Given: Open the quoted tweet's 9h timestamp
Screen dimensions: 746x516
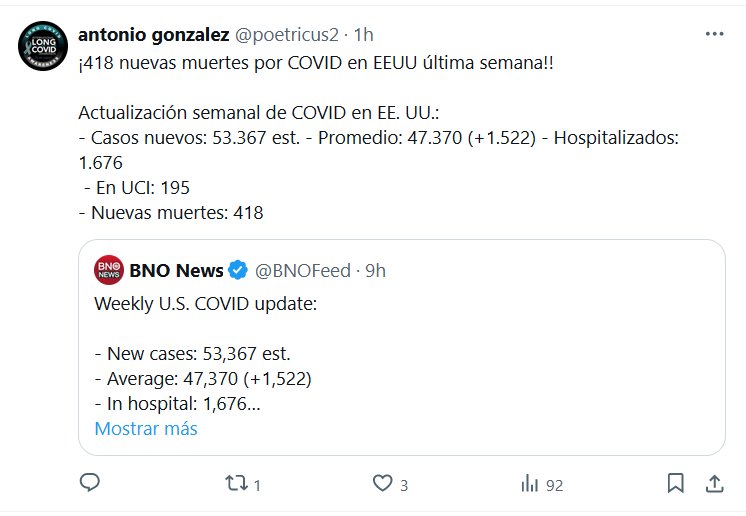Looking at the screenshot, I should point(374,270).
